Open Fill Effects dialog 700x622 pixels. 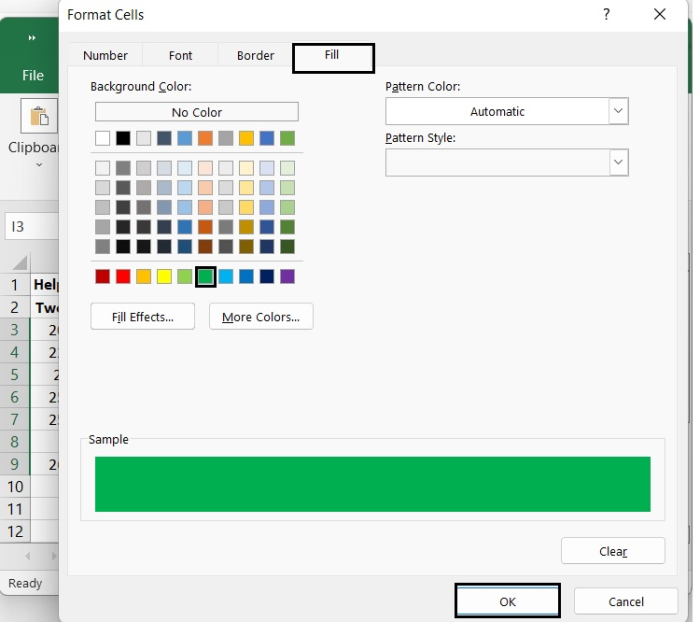[142, 317]
